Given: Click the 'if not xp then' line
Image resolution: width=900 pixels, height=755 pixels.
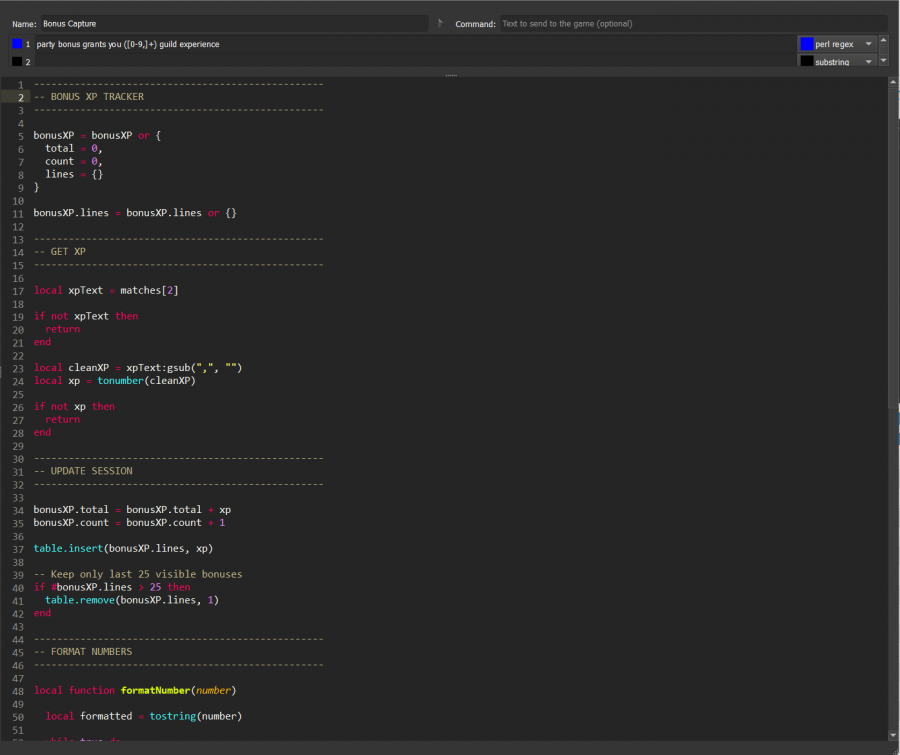Looking at the screenshot, I should 74,406.
